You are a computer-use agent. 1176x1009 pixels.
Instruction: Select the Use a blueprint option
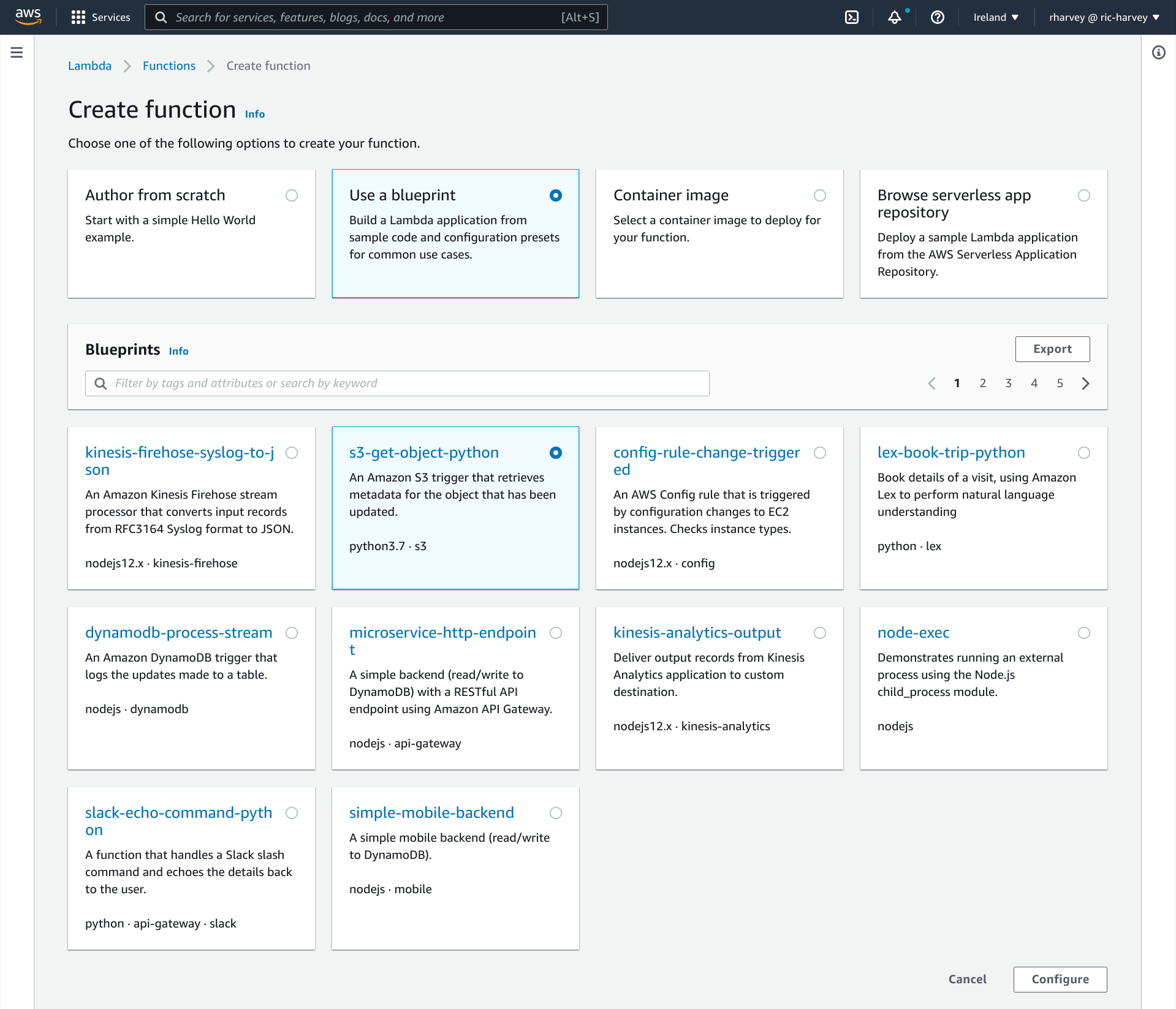(556, 195)
